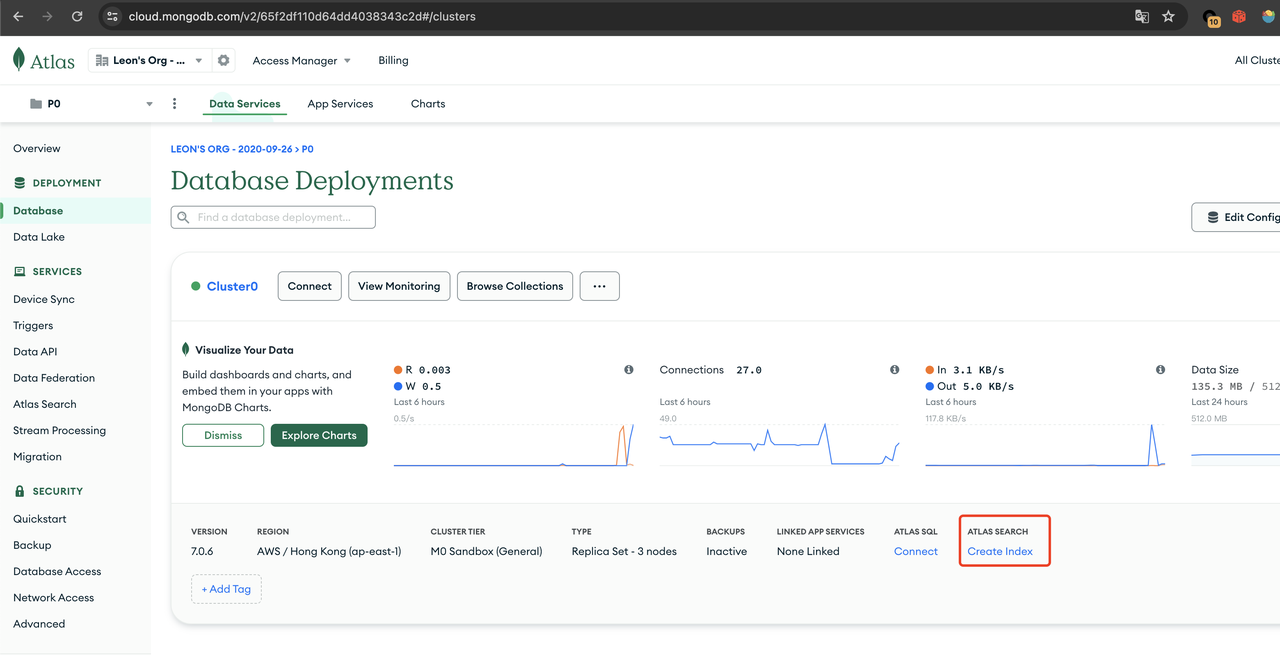
Task: Switch to the App Services tab
Action: pyautogui.click(x=340, y=104)
